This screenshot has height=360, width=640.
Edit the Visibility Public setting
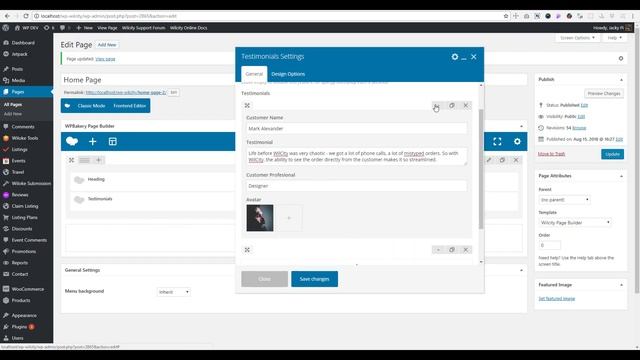click(x=581, y=117)
